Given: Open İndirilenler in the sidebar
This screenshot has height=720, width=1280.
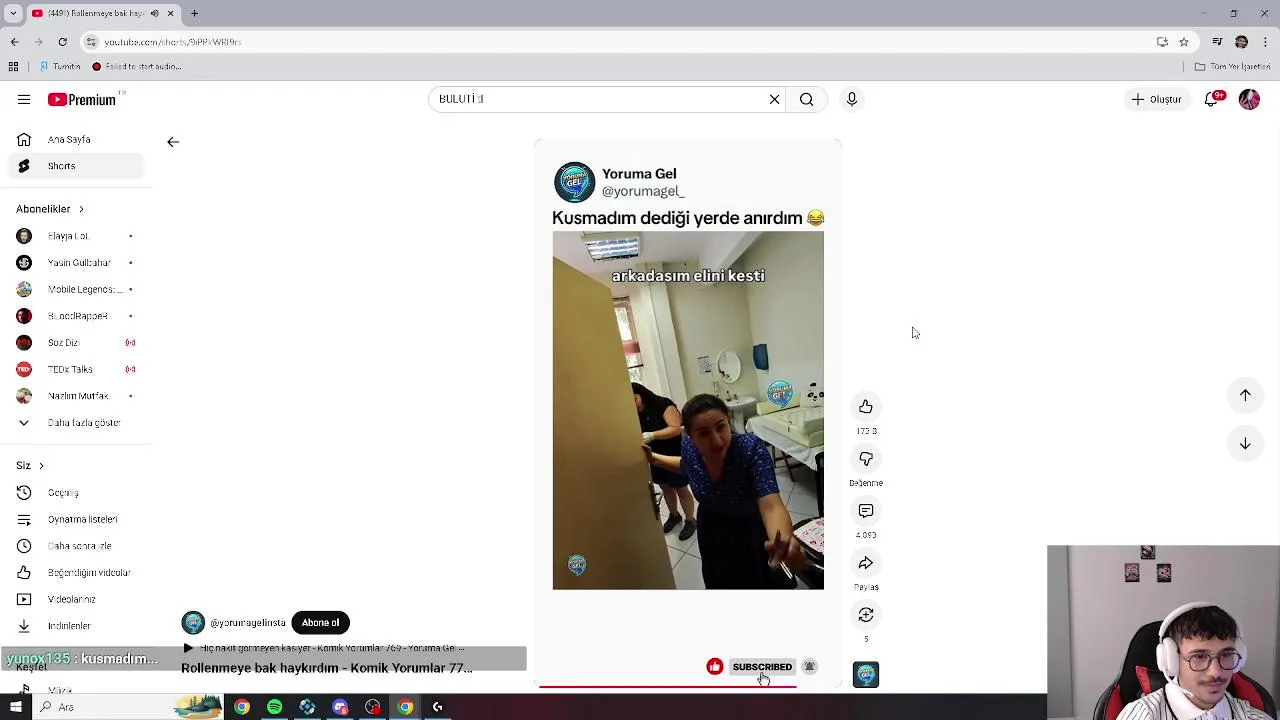Looking at the screenshot, I should click(76, 626).
